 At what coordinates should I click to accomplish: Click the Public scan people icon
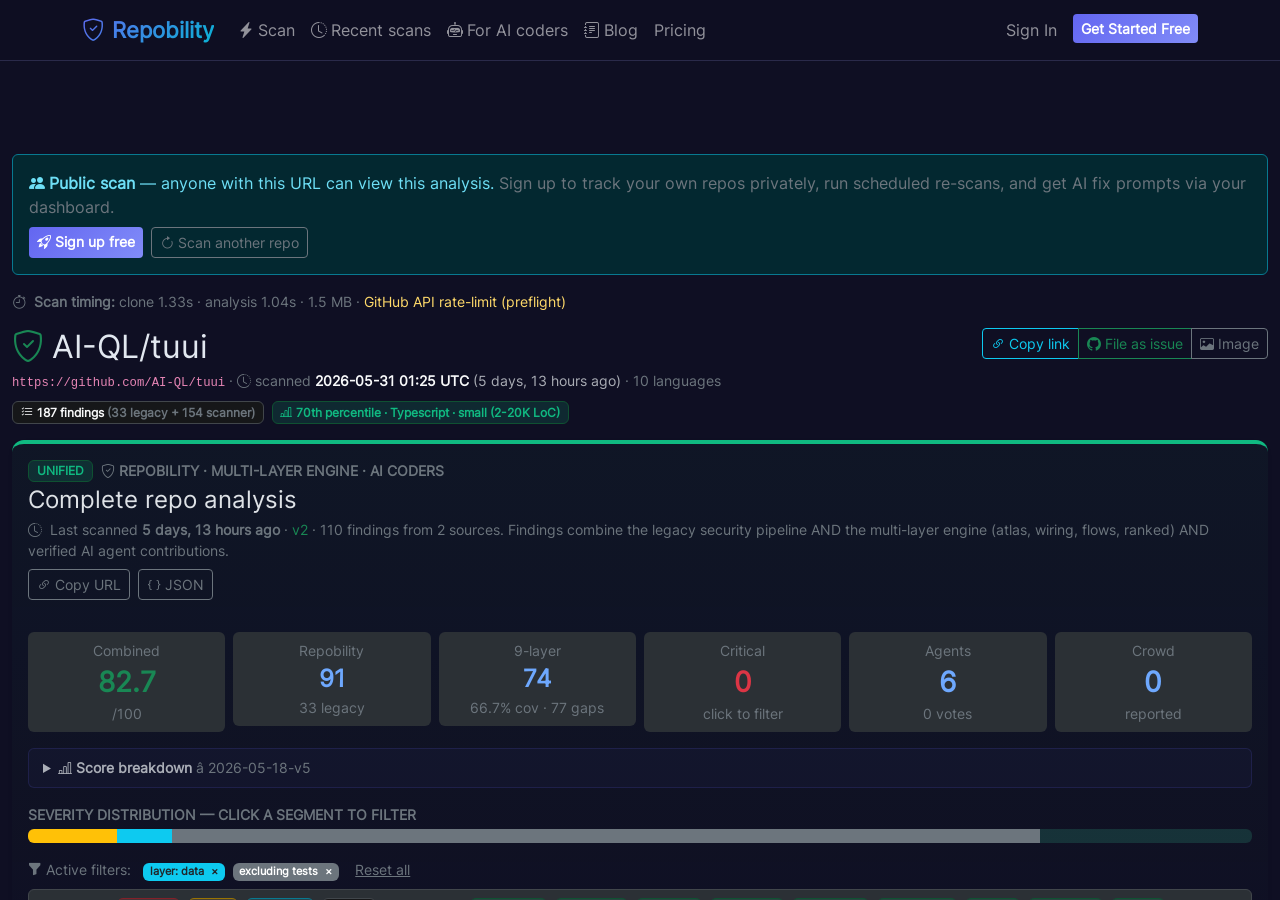[37, 183]
